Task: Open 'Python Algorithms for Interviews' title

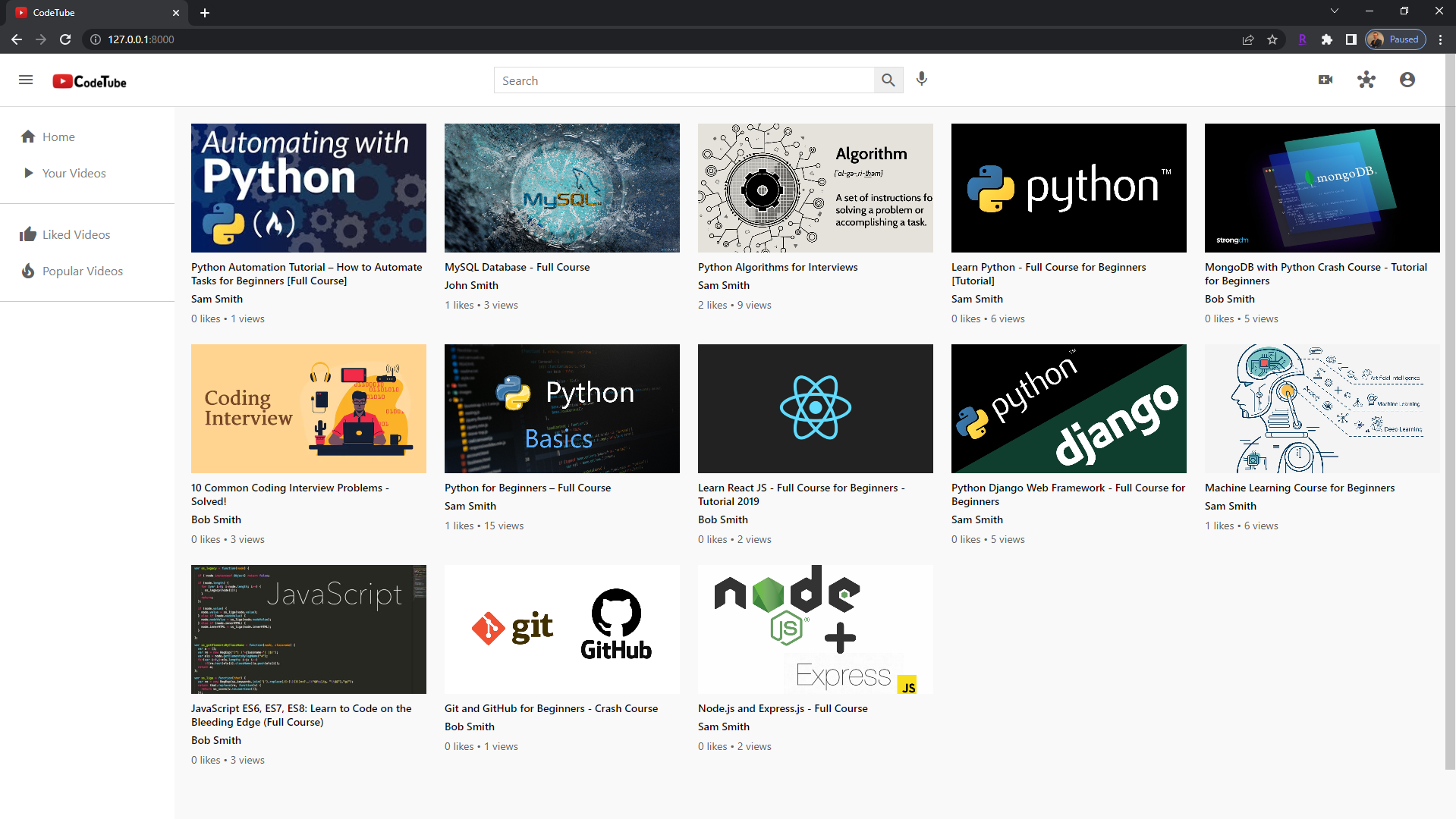Action: 778,267
